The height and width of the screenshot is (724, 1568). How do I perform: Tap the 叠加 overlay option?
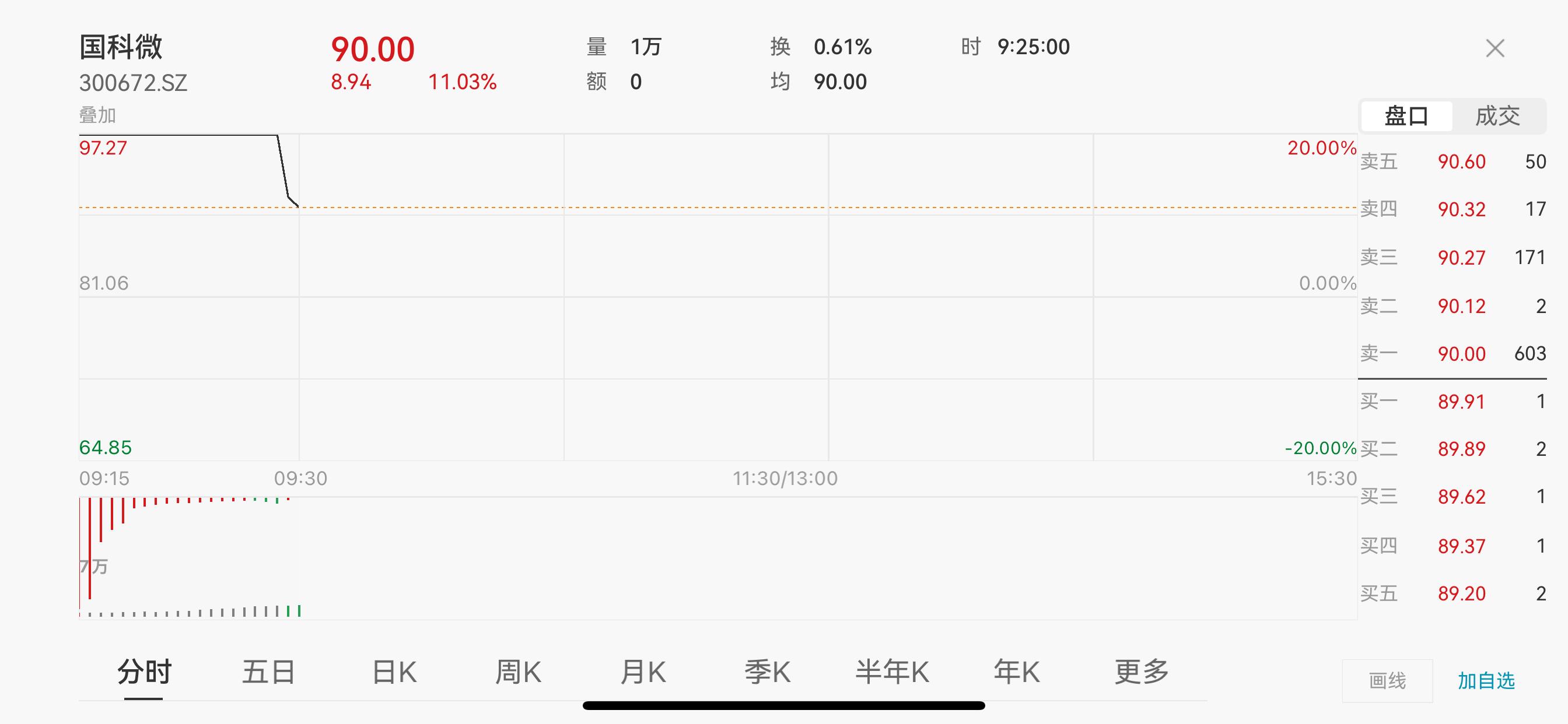tap(97, 115)
